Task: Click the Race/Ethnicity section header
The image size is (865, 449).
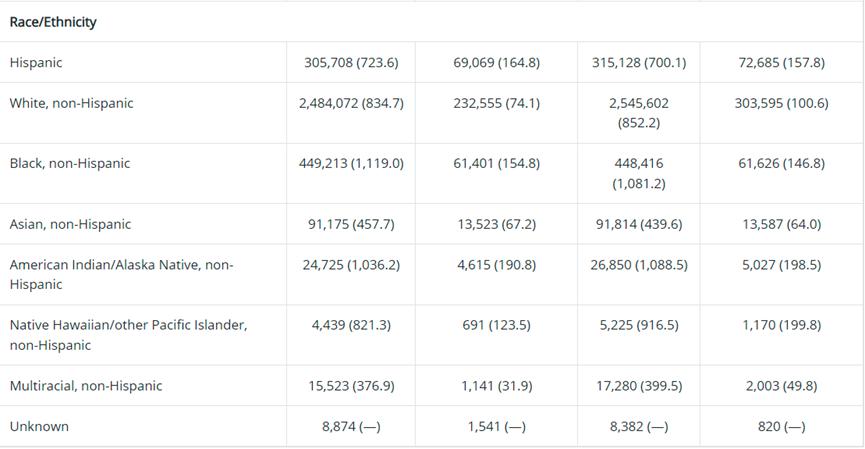Action: pyautogui.click(x=53, y=21)
